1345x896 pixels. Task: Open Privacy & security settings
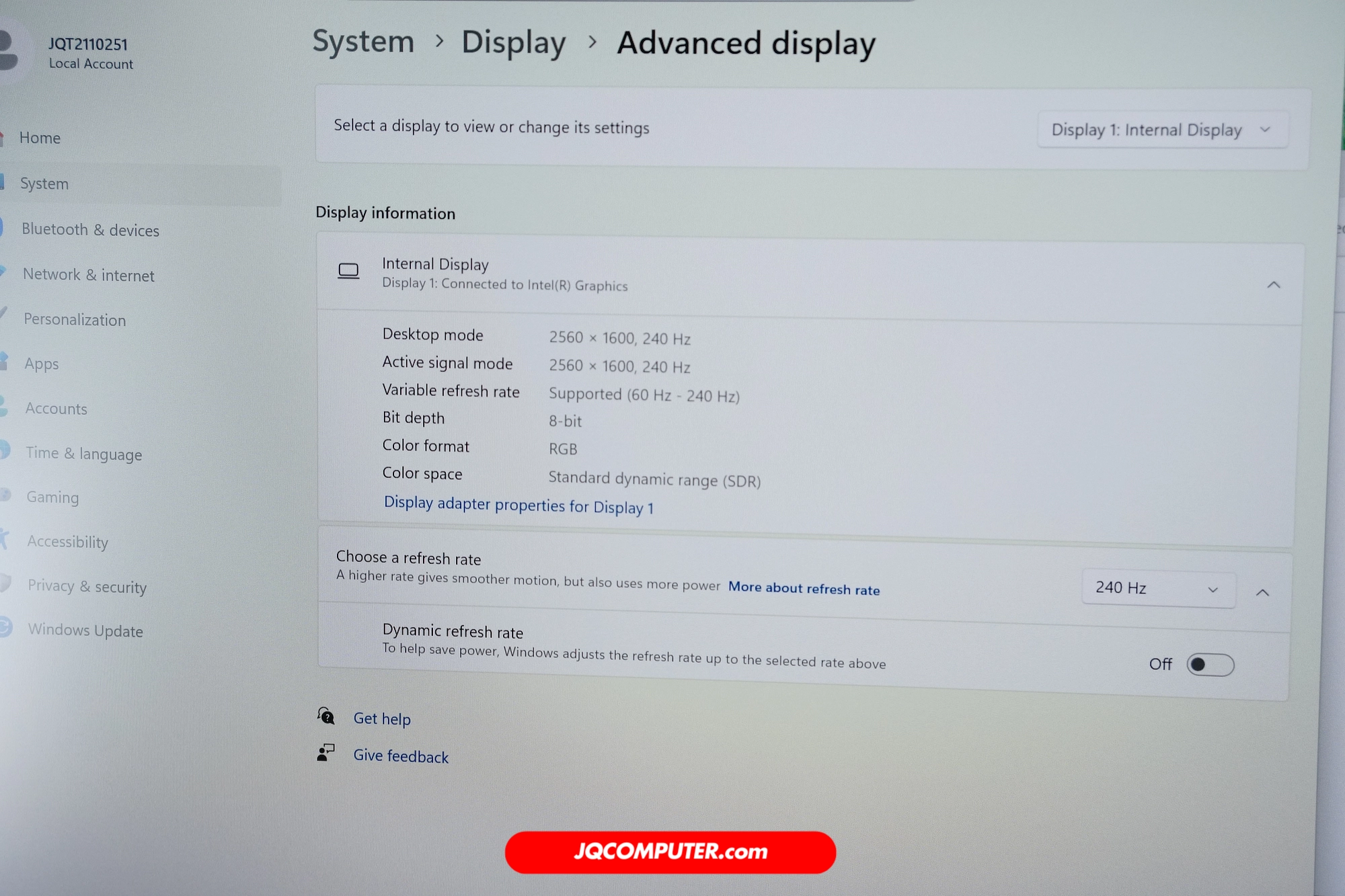click(x=87, y=586)
